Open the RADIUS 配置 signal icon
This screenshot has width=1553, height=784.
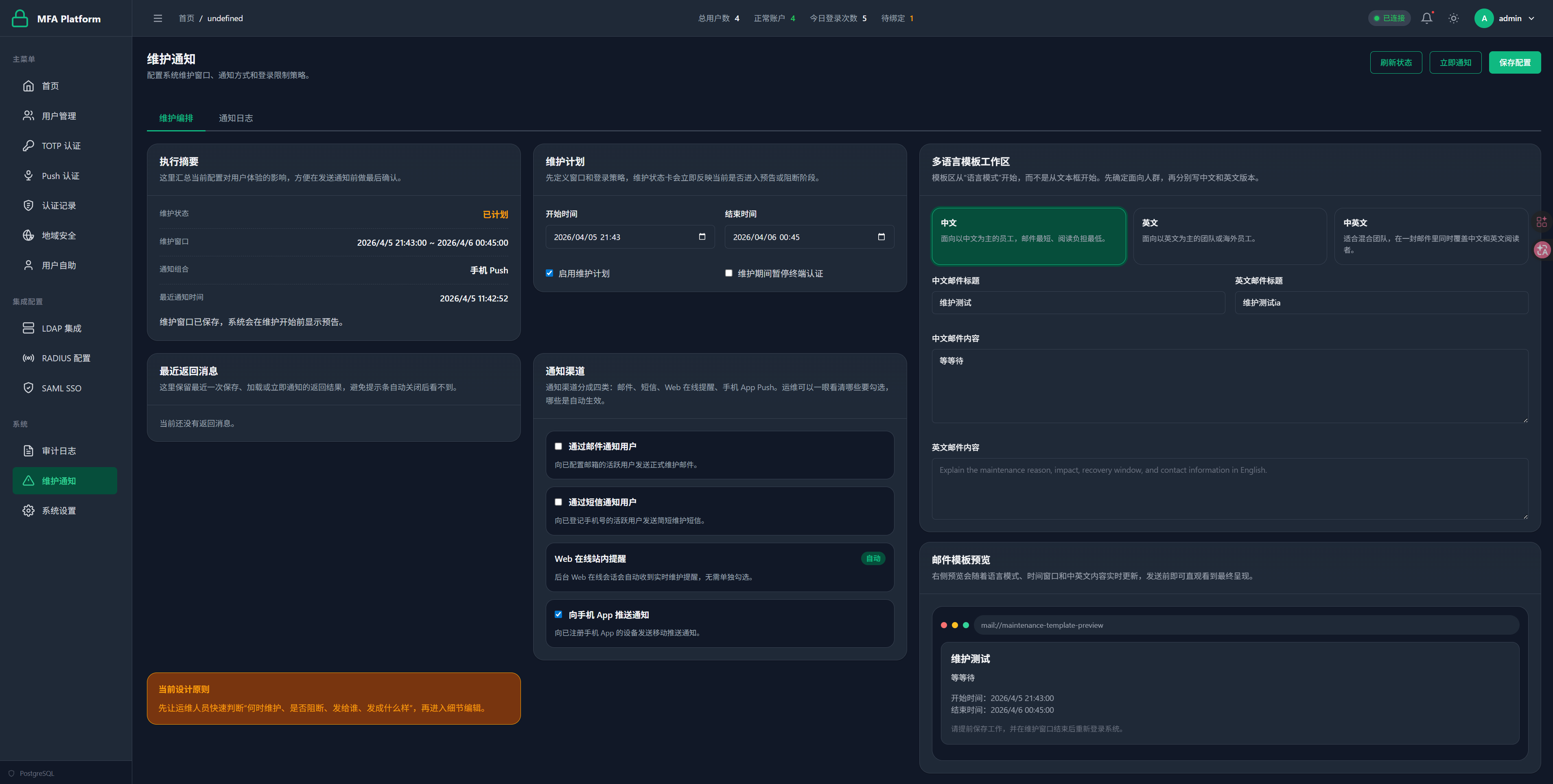click(x=28, y=358)
